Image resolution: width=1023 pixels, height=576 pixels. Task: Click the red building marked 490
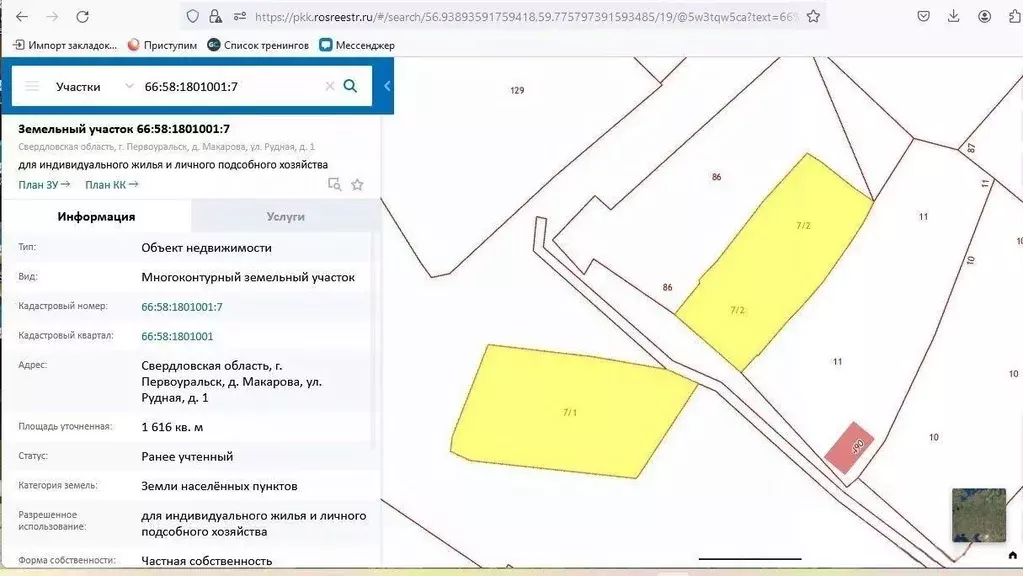849,447
